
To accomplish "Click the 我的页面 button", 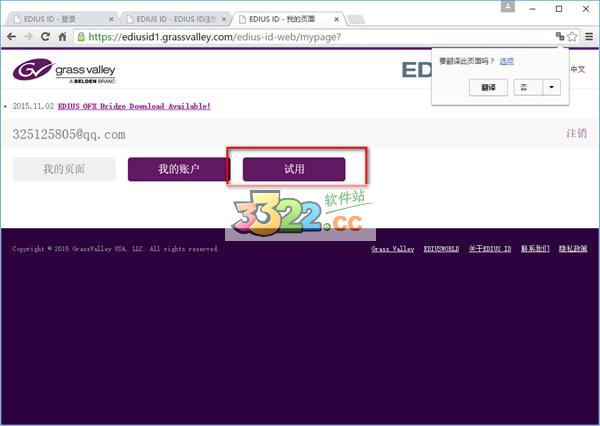I will point(64,169).
